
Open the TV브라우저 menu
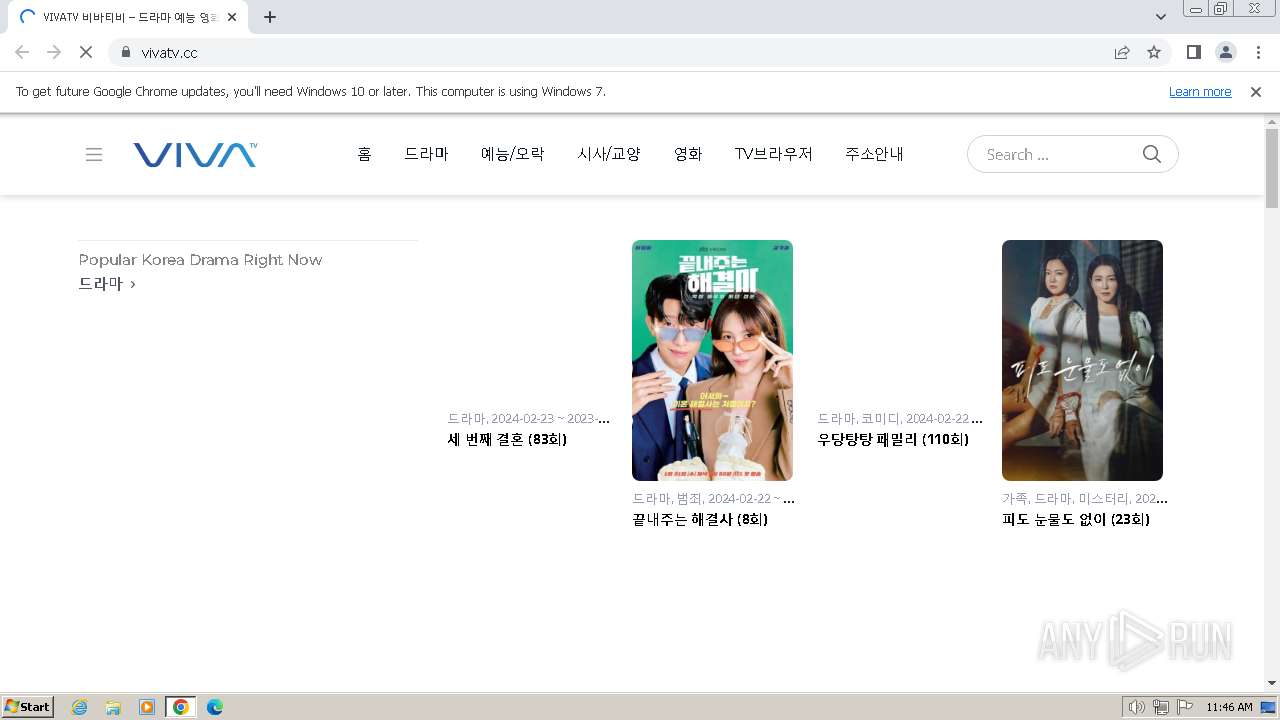click(x=774, y=154)
